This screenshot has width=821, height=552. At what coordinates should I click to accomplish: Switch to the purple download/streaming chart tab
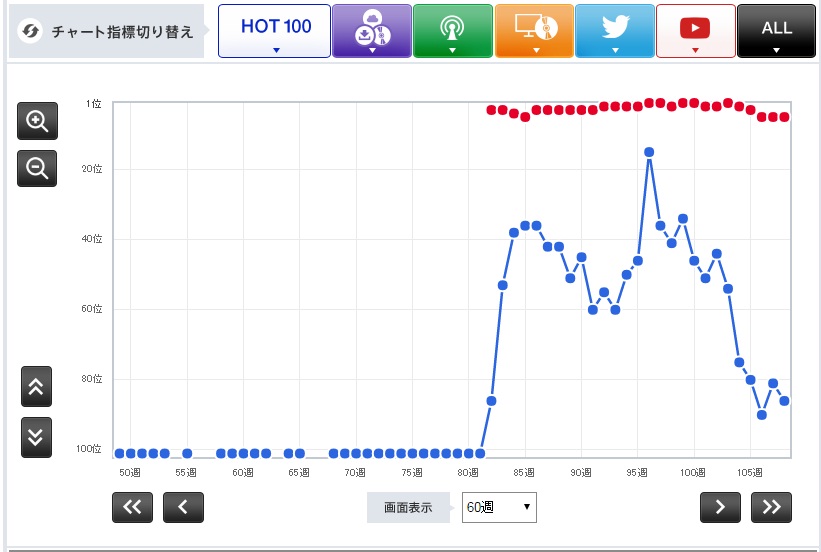pos(371,31)
